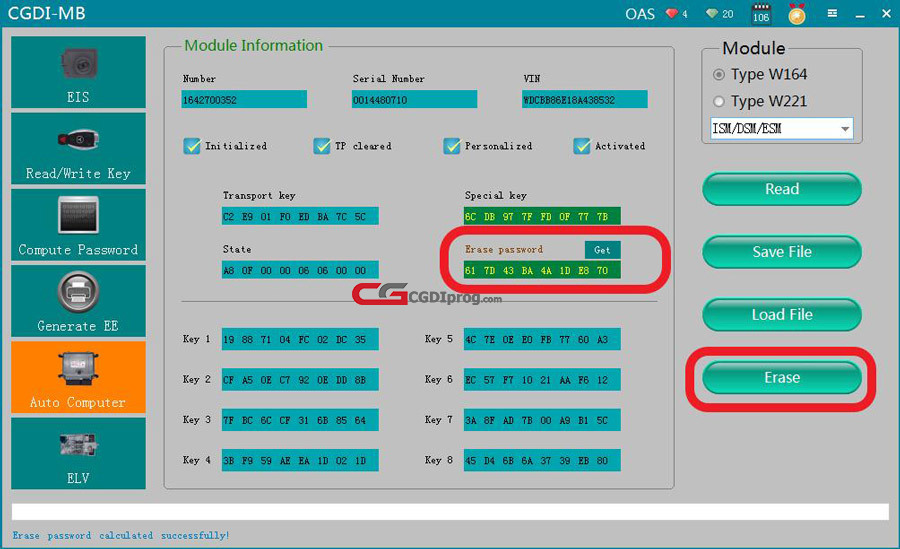Open the ISM/DSM/ESM module dropdown

pyautogui.click(x=782, y=129)
